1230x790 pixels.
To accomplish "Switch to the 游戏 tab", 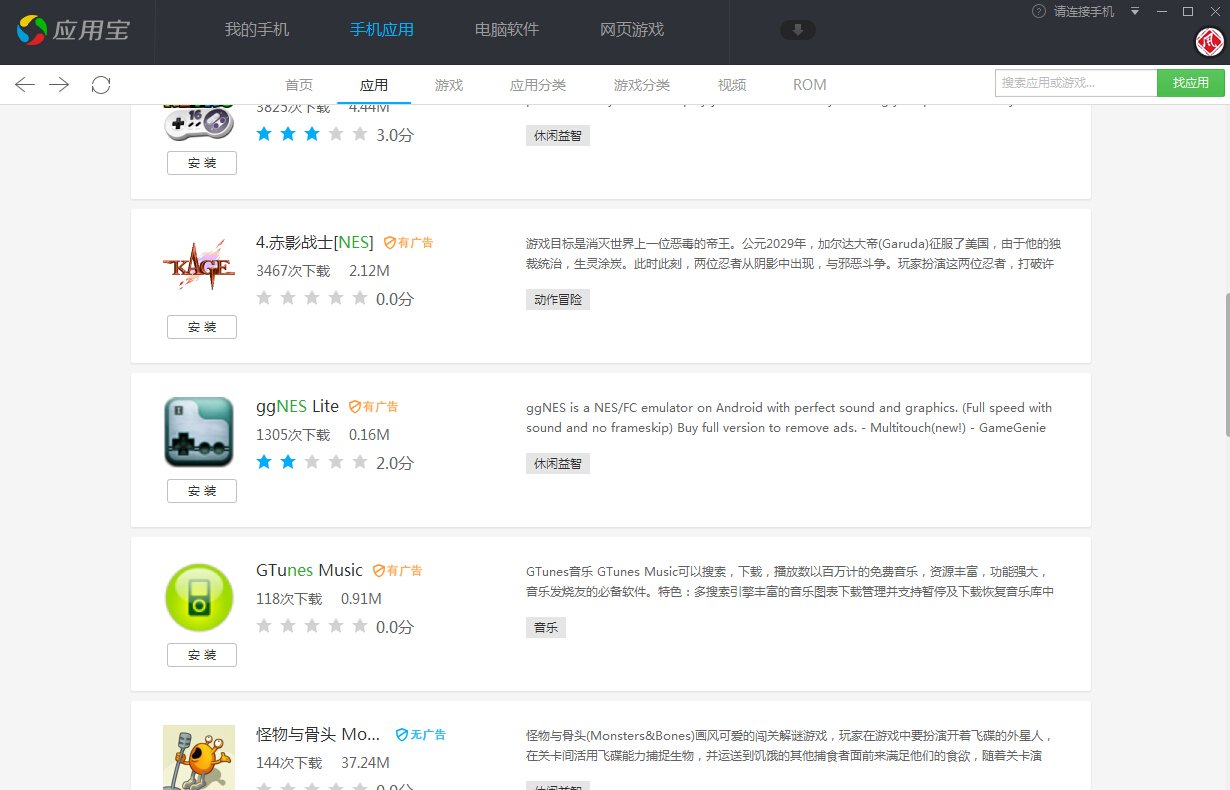I will coord(448,85).
